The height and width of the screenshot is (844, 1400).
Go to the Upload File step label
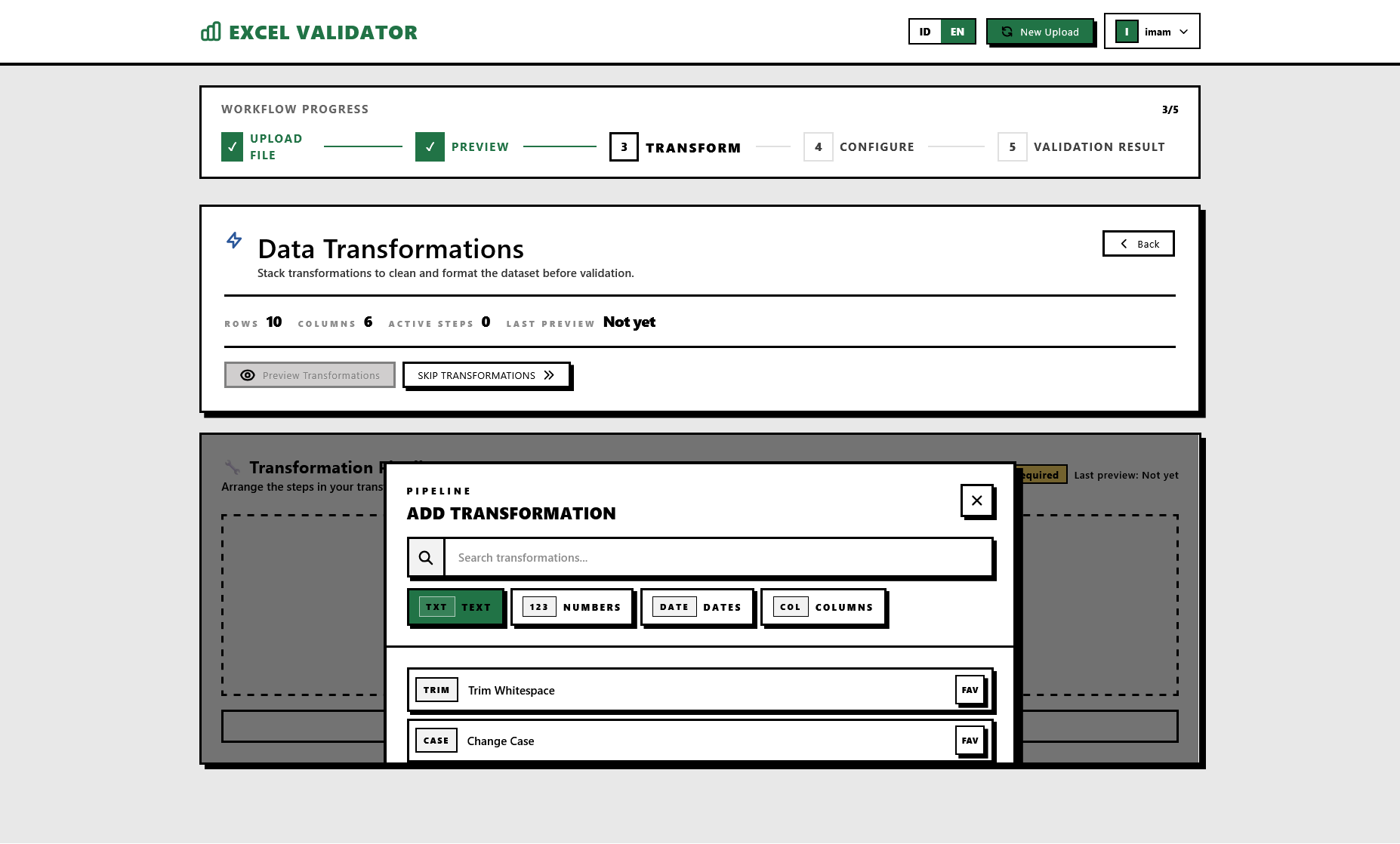276,147
